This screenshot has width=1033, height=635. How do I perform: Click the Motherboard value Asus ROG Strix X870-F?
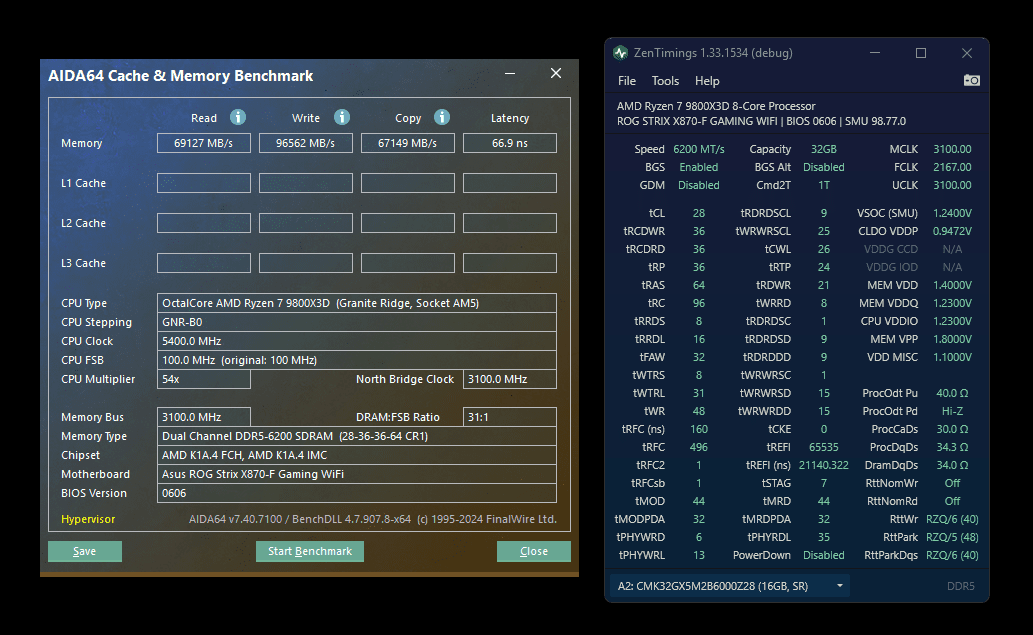coord(356,474)
